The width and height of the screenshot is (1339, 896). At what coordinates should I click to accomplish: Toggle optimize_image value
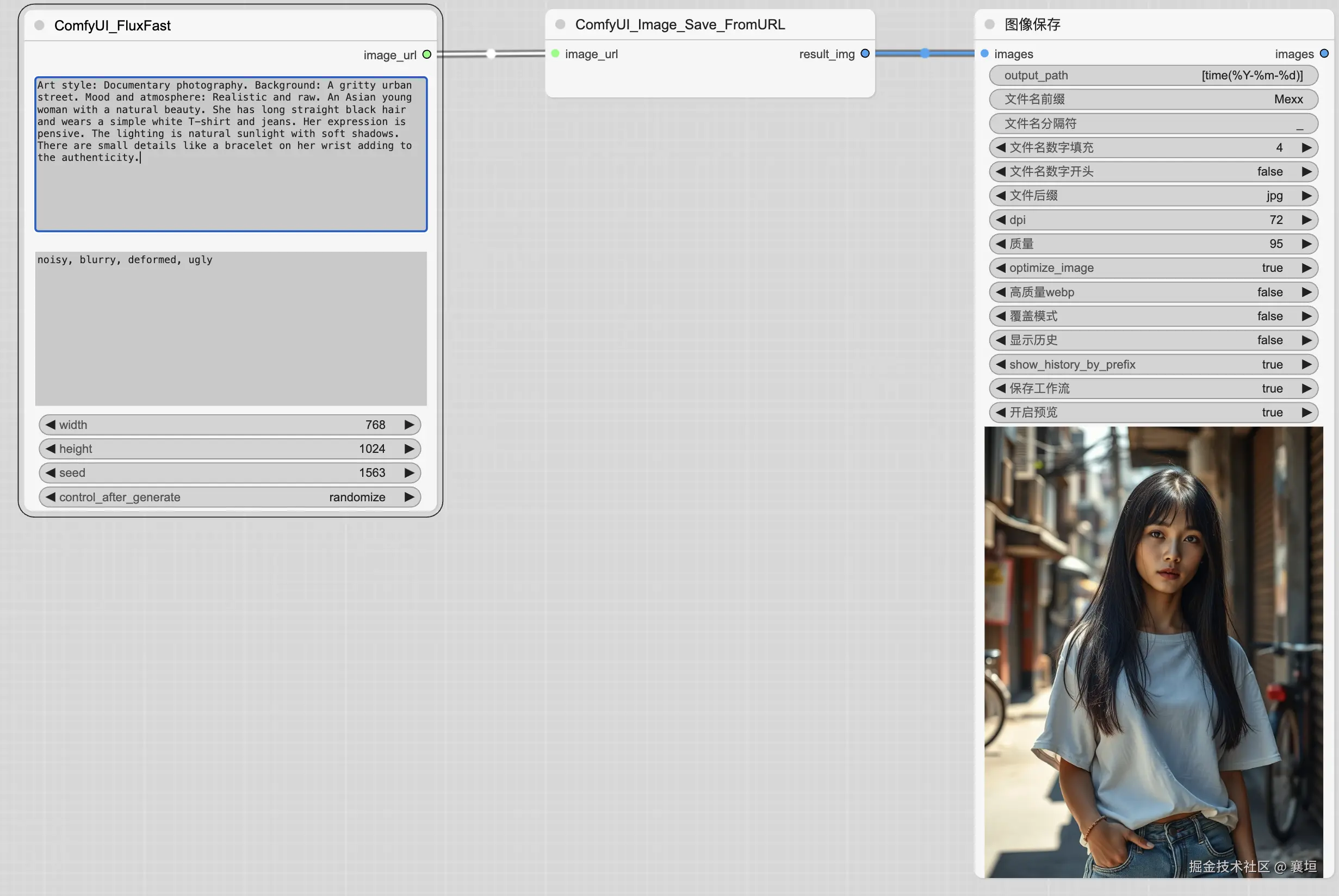click(1152, 268)
